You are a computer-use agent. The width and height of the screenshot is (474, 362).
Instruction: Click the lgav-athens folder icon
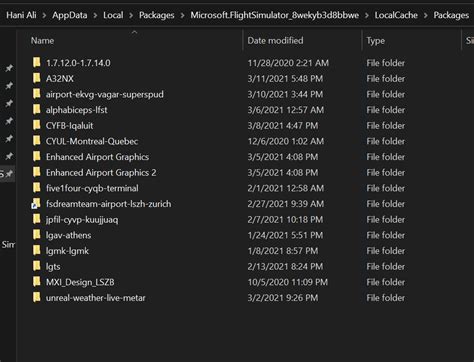point(37,235)
